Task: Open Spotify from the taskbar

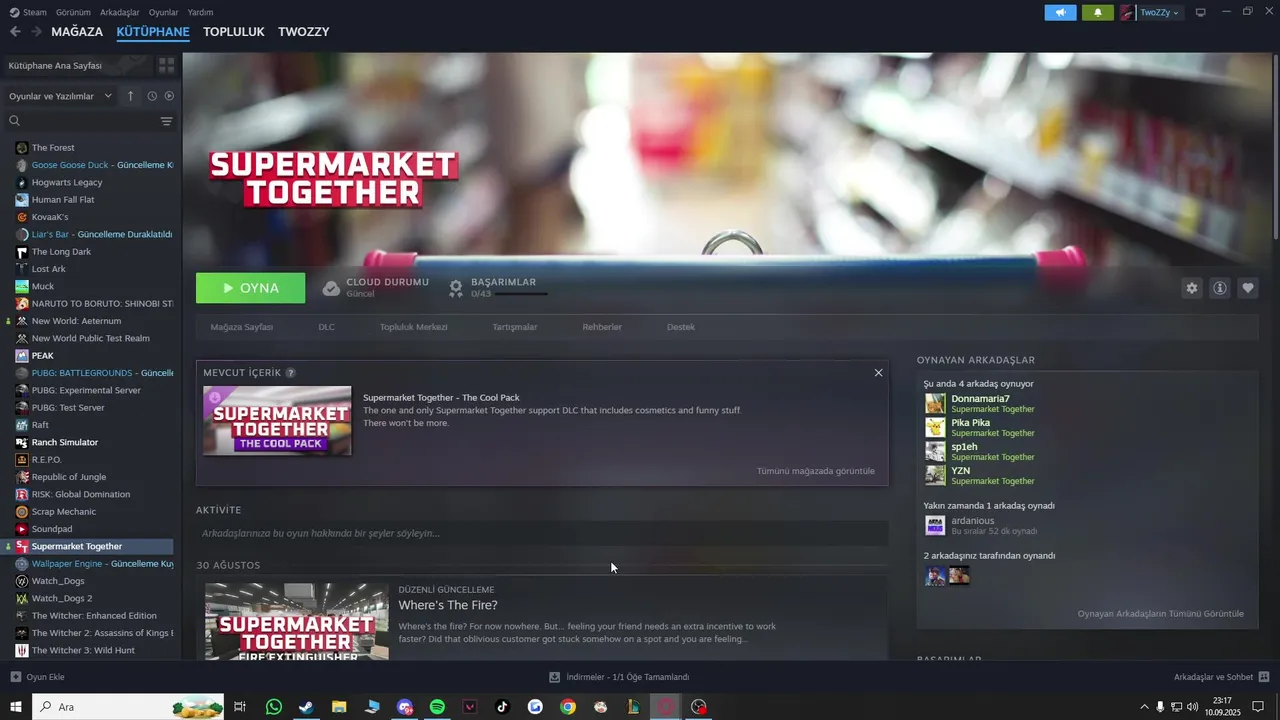Action: tap(437, 707)
